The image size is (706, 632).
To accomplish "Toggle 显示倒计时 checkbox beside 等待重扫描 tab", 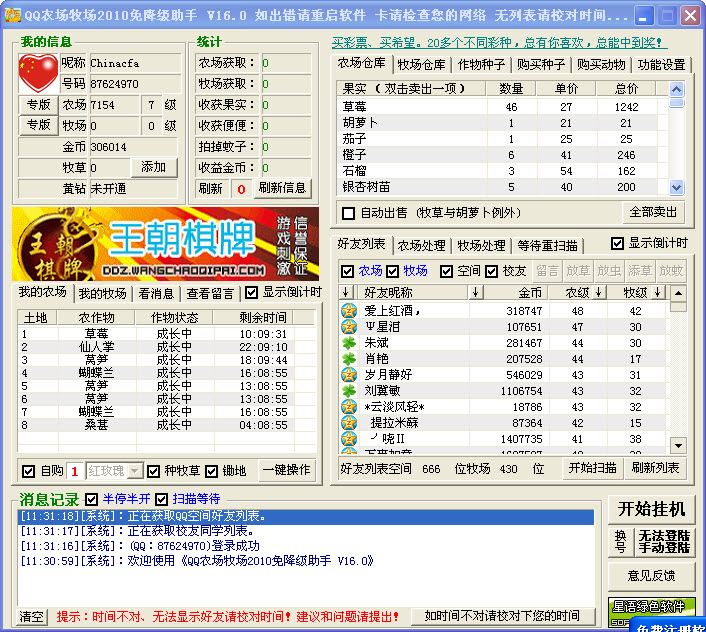I will point(617,244).
